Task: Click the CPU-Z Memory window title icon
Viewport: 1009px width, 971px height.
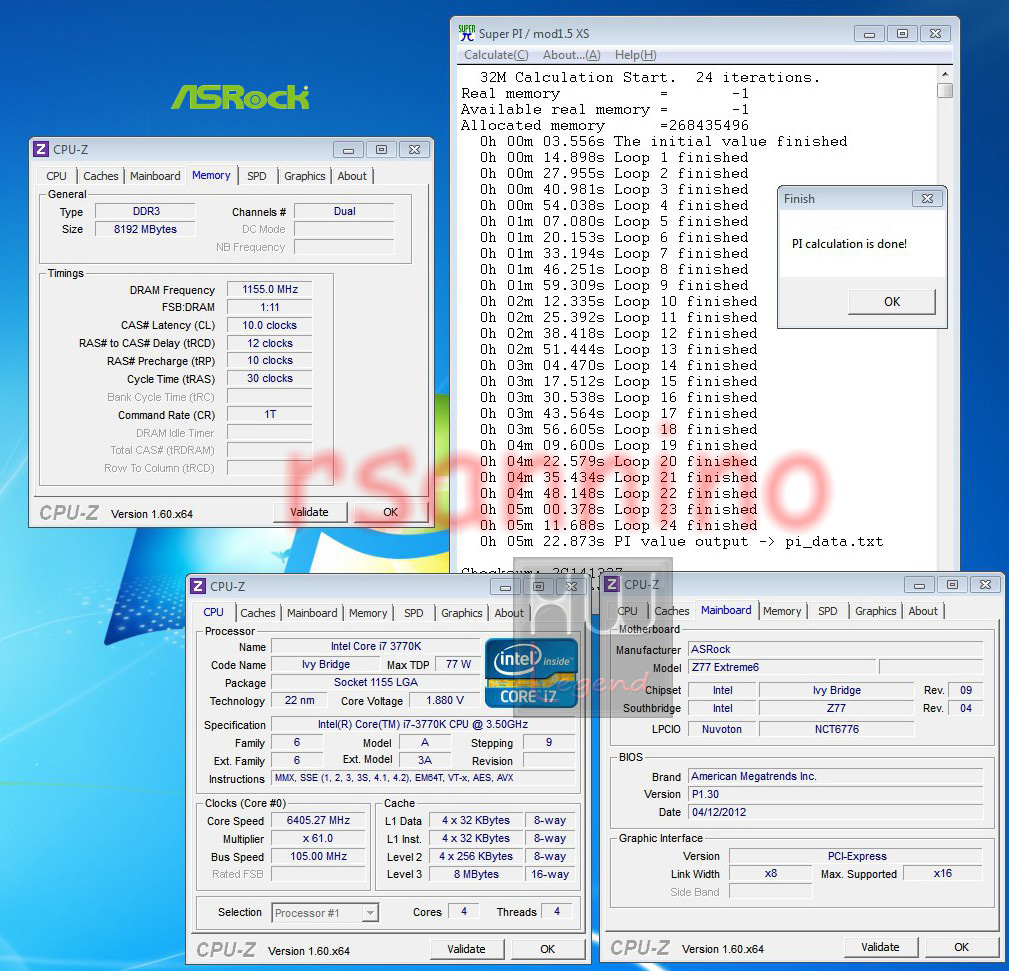Action: coord(41,149)
